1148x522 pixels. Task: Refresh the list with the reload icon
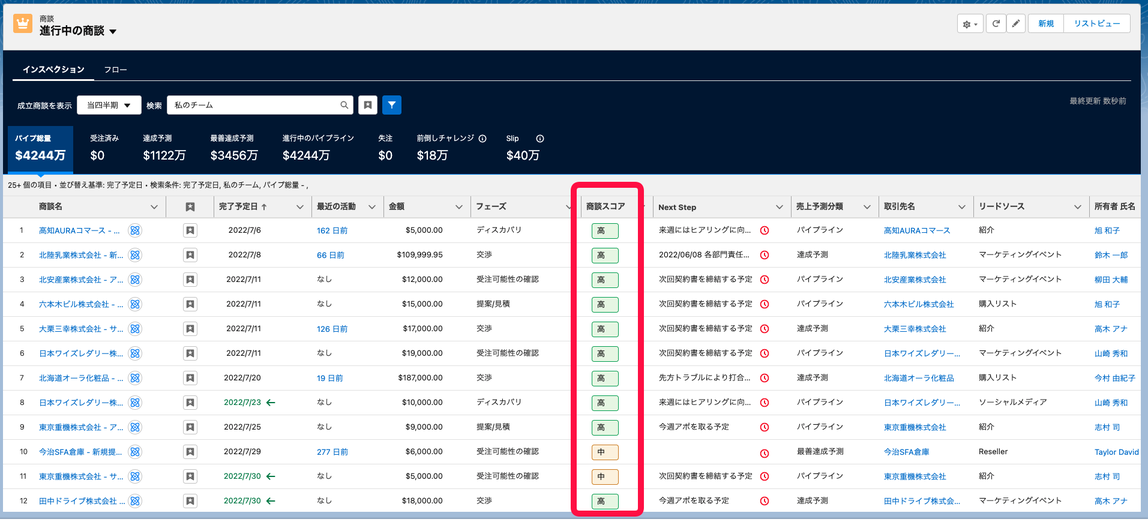pos(996,24)
